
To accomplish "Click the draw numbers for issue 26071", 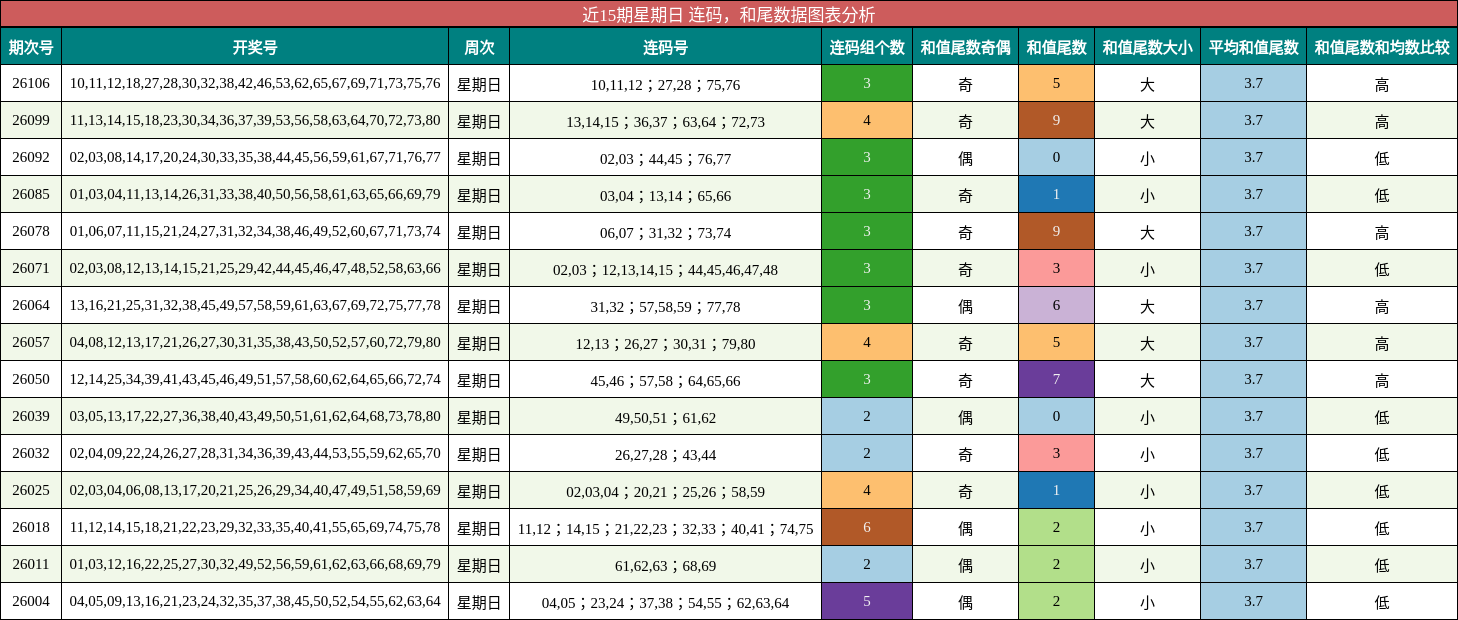I will 255,268.
